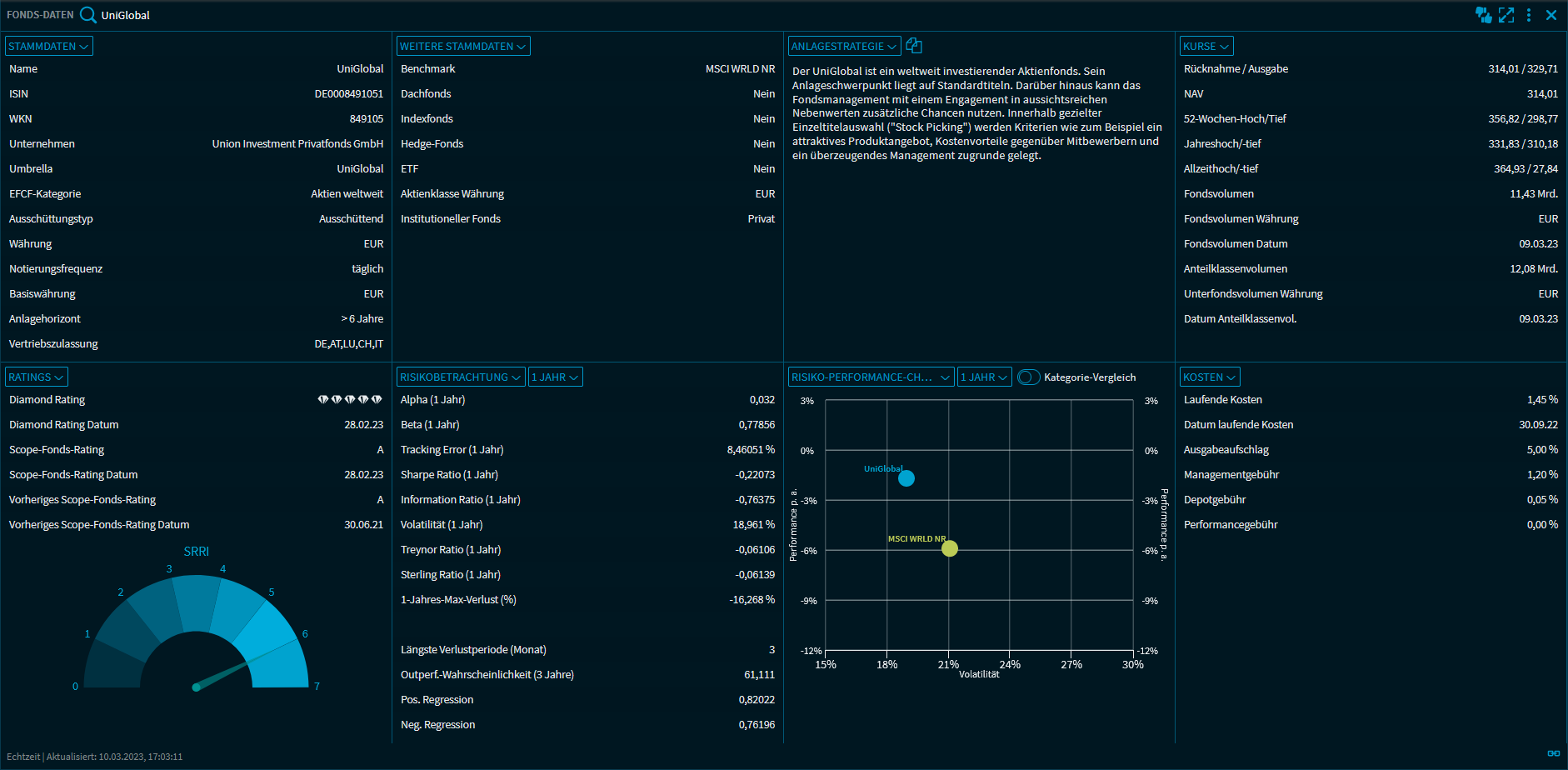Open the Risikobetrachtung 1 Jahr period dropdown
Screen dimensions: 1568x770
point(555,377)
